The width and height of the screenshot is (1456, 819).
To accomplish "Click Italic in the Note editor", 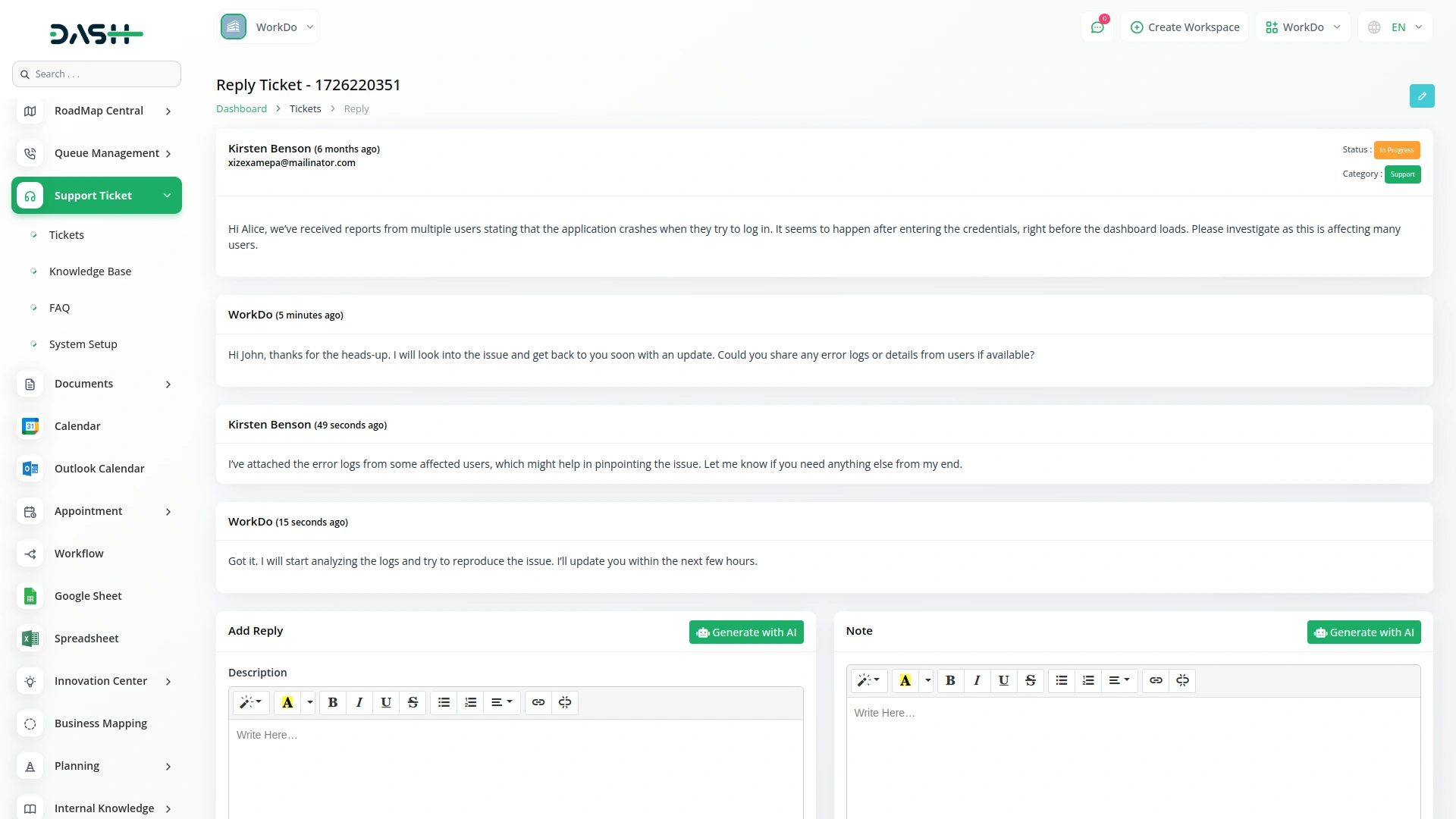I will coord(977,680).
